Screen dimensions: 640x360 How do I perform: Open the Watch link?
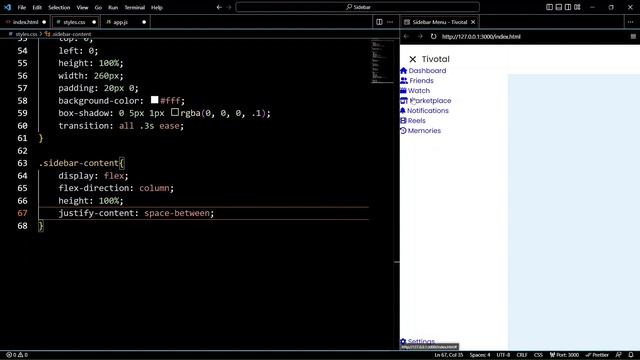point(419,91)
